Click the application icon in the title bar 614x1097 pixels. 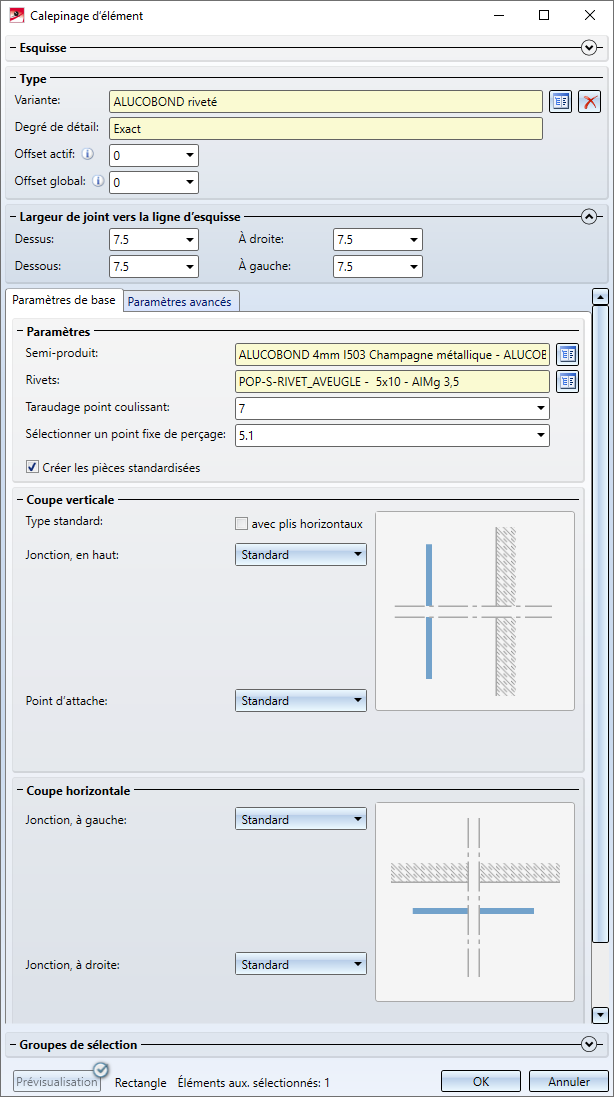18,15
